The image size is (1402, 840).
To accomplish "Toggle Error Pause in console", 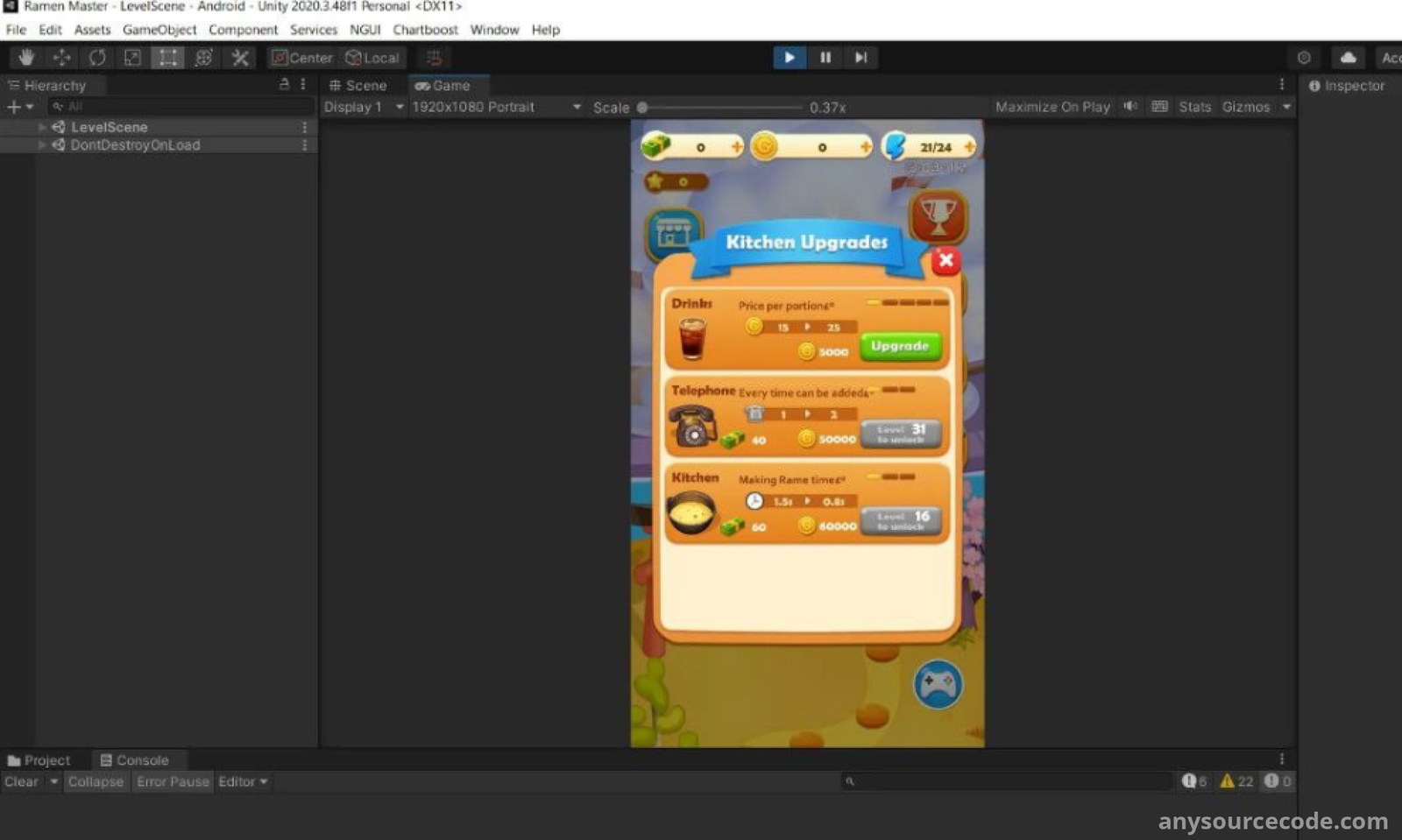I will click(x=173, y=781).
